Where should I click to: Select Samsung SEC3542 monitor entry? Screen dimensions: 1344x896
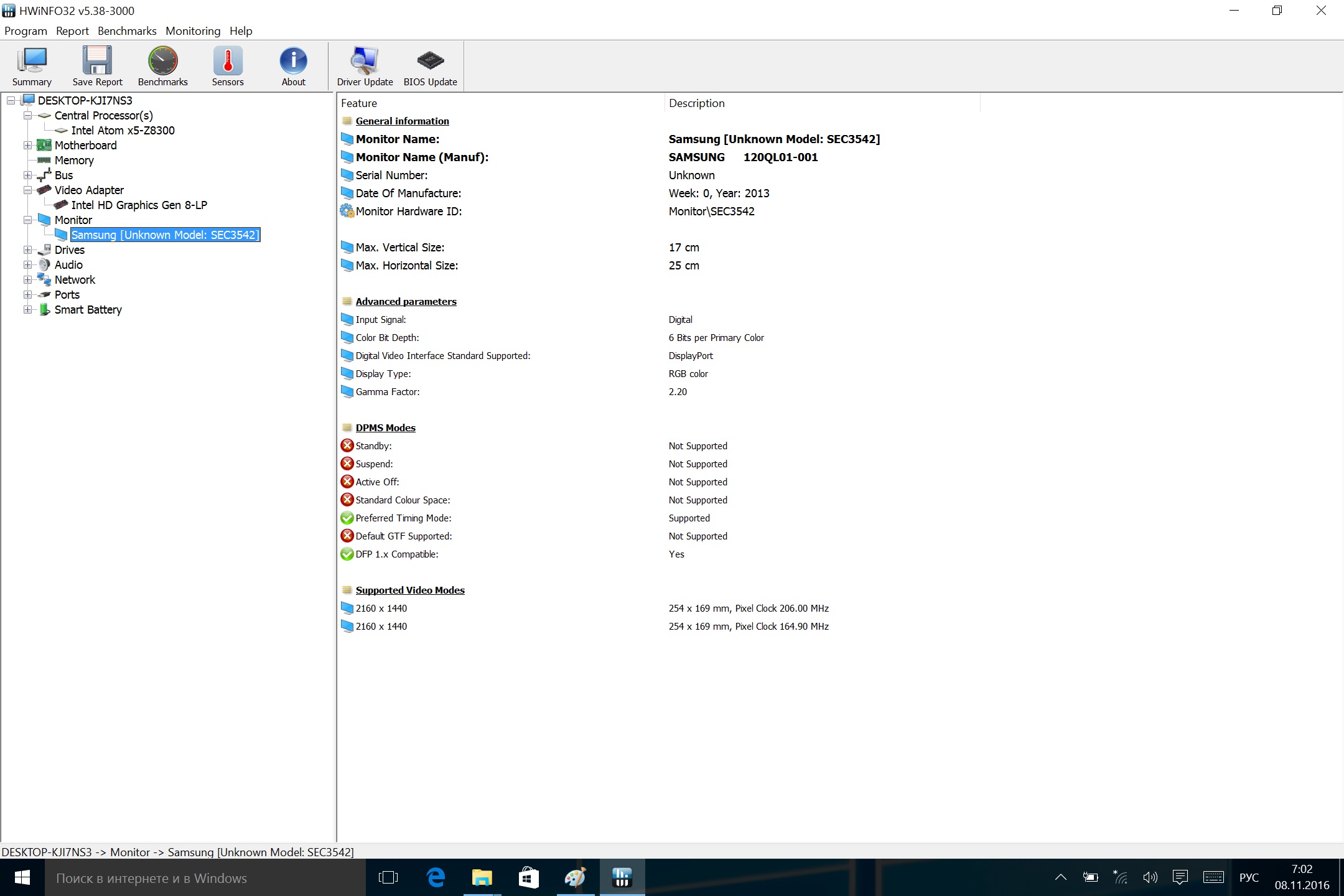click(x=165, y=235)
